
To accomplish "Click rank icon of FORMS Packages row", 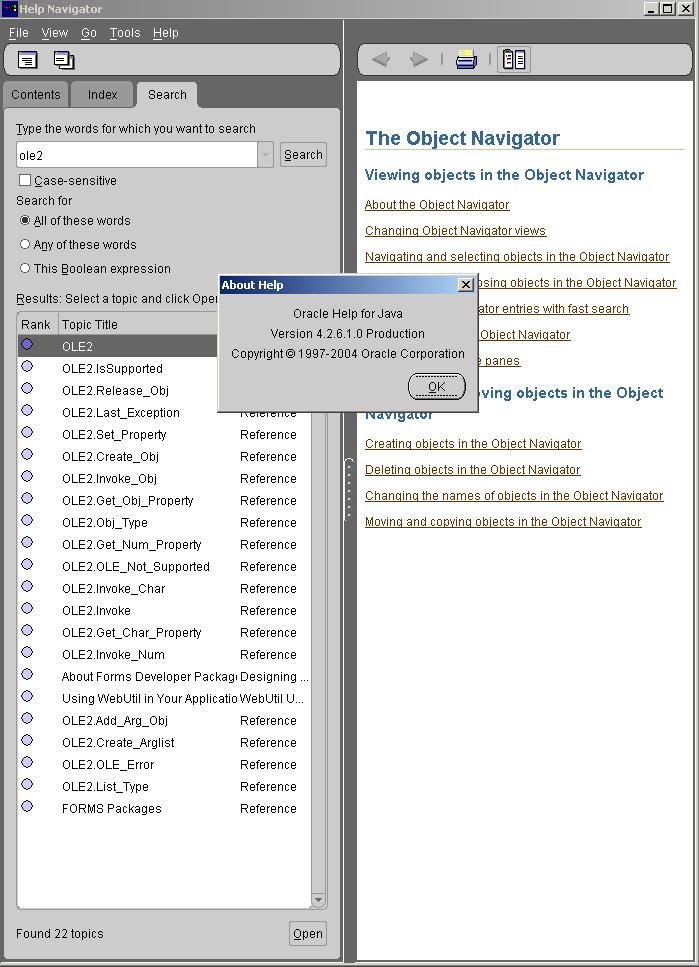I will coord(27,806).
